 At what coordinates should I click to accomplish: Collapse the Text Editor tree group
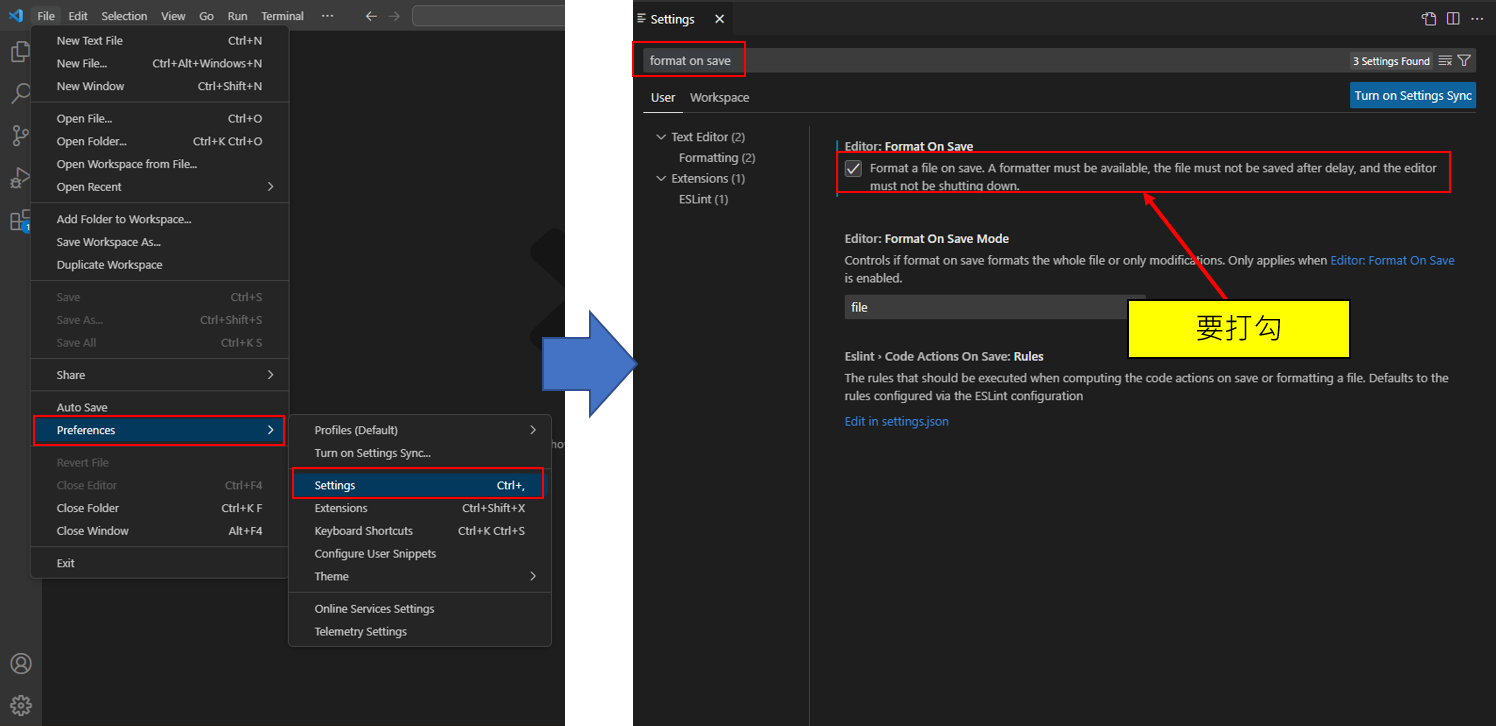tap(661, 137)
